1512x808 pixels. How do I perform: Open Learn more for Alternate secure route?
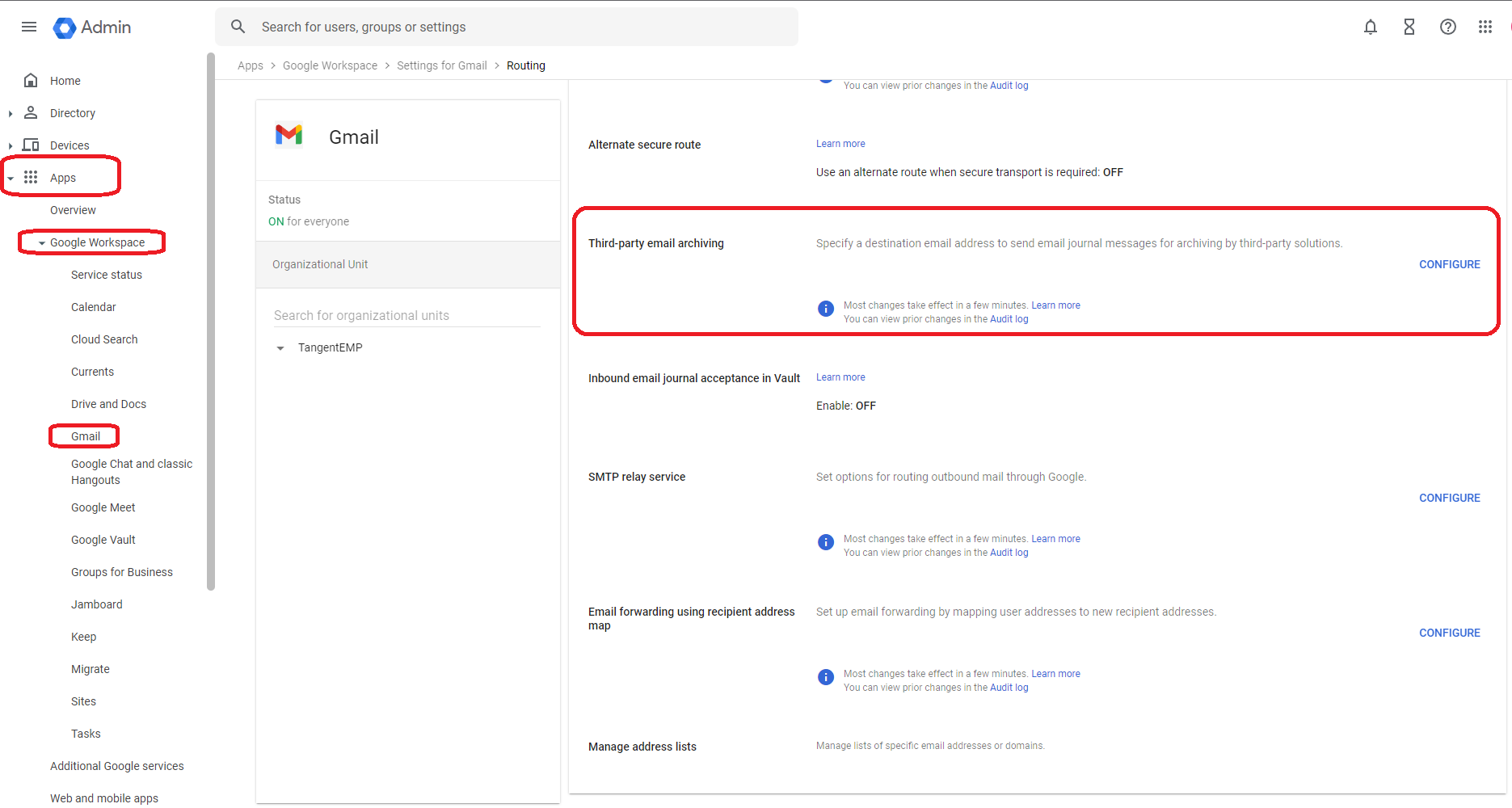(840, 144)
